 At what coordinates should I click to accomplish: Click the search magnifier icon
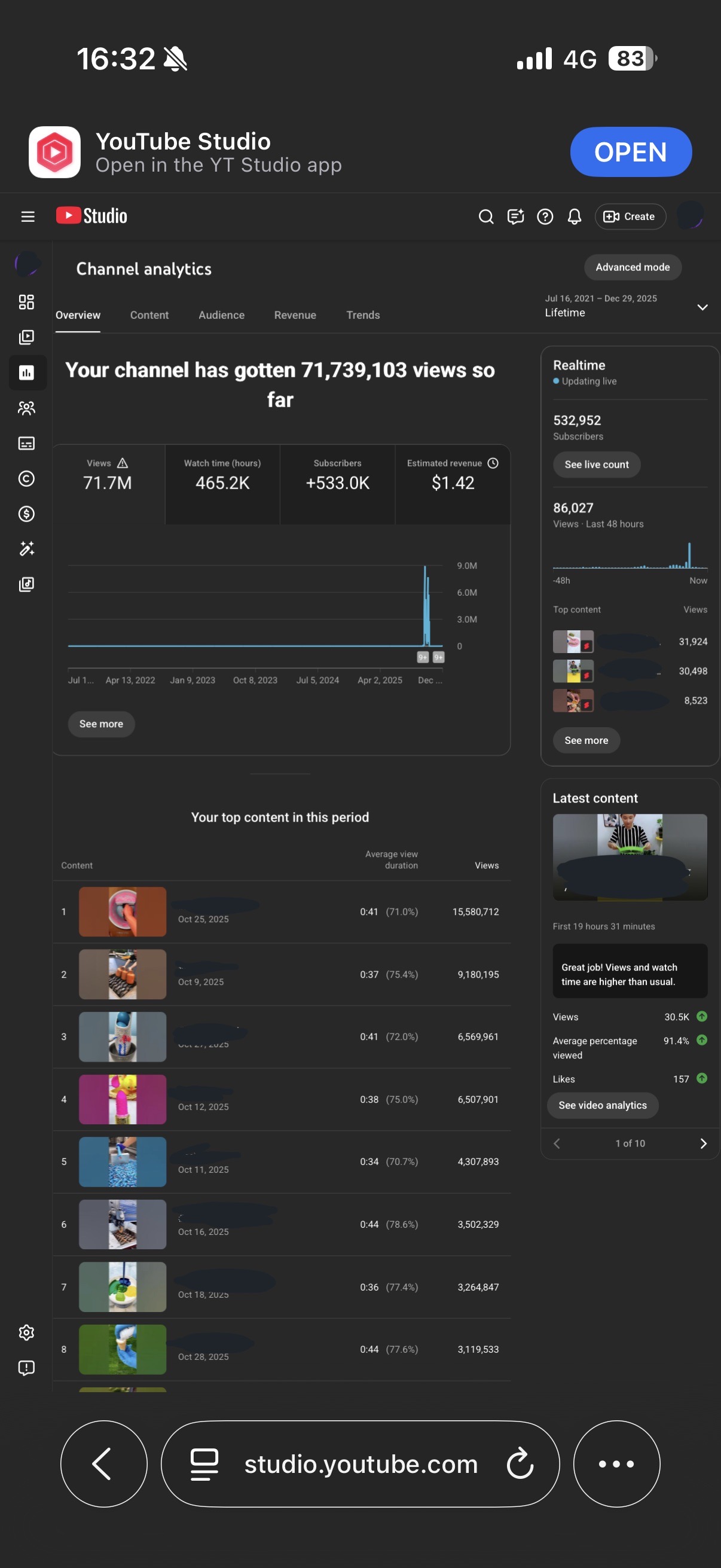pos(485,216)
